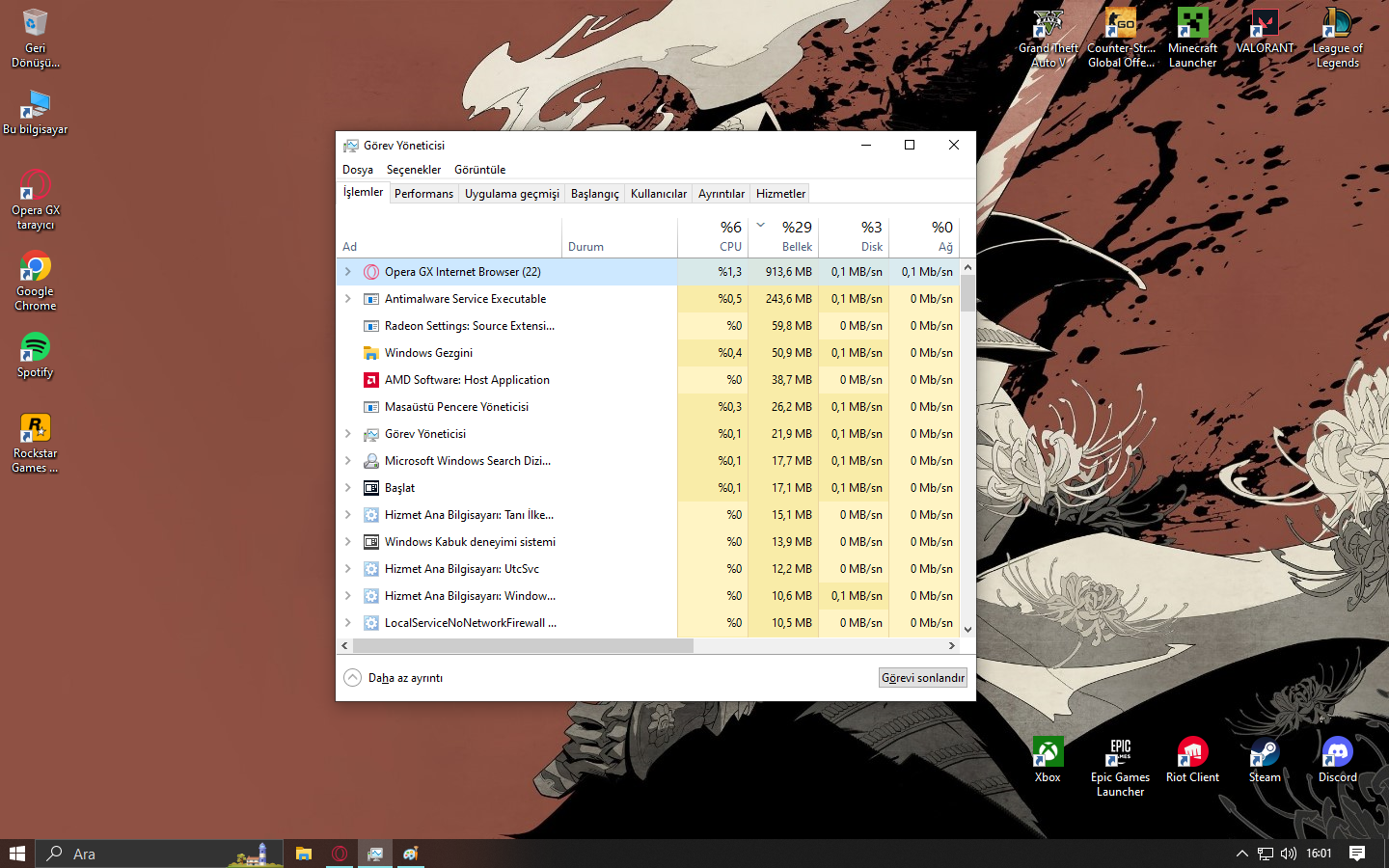
Task: Select the Windows Gezgini process row
Action: tap(648, 353)
